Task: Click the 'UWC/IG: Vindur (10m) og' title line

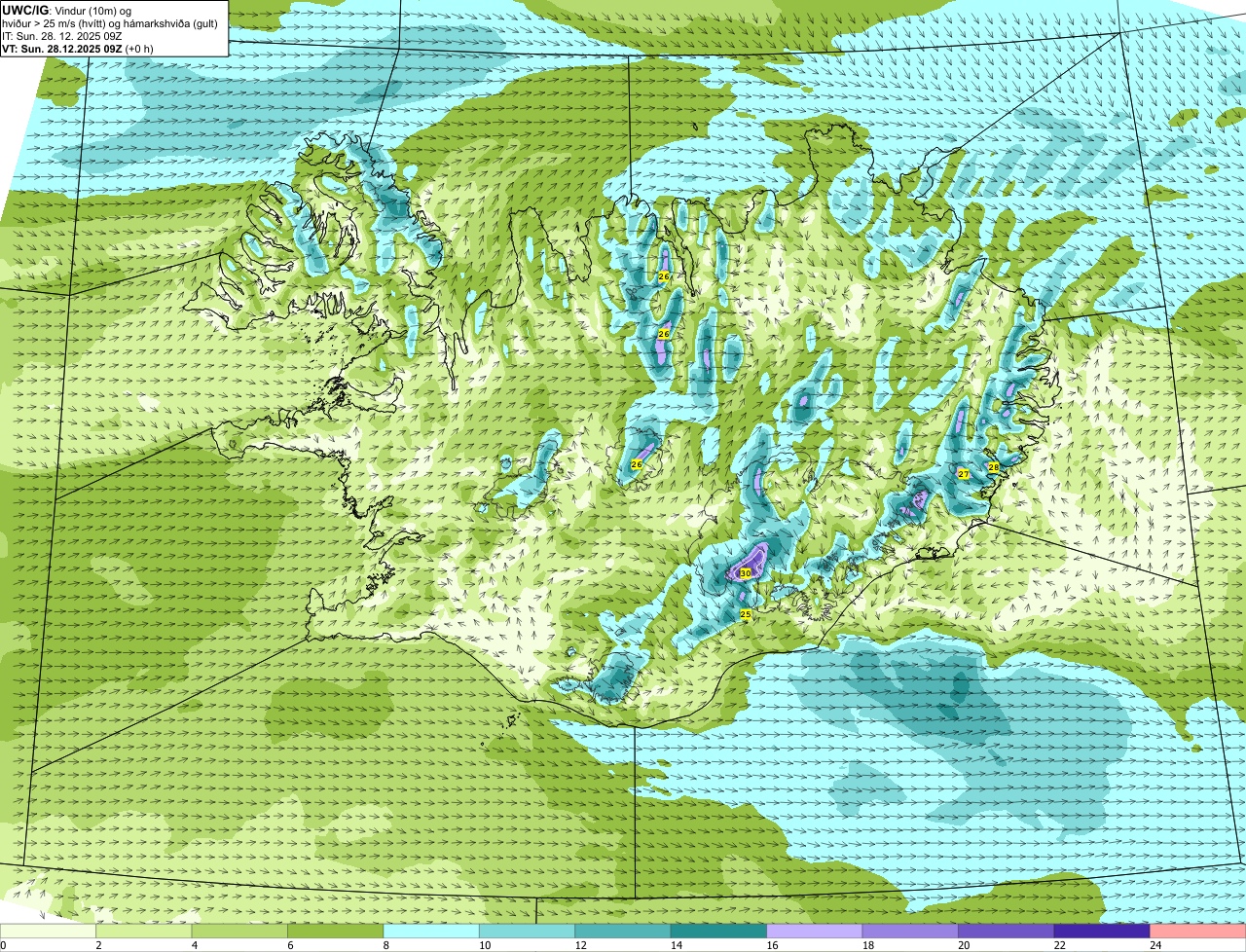Action: point(66,10)
